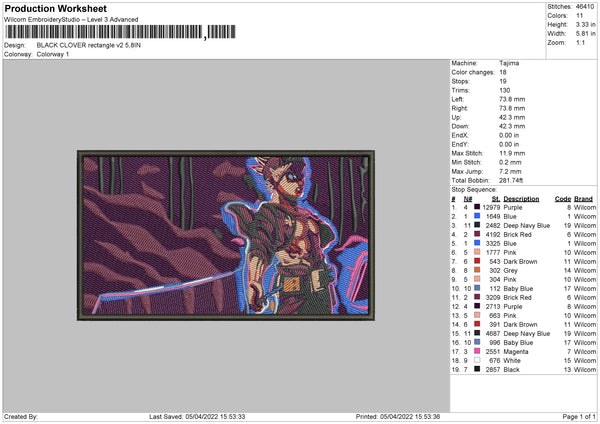Select the Brick Red swatch with 3209 stitches

click(x=477, y=297)
